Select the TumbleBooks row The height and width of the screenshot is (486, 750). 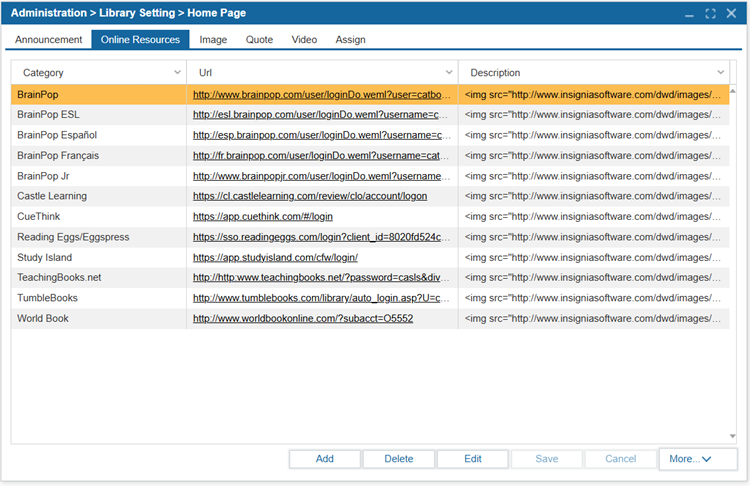click(x=370, y=298)
